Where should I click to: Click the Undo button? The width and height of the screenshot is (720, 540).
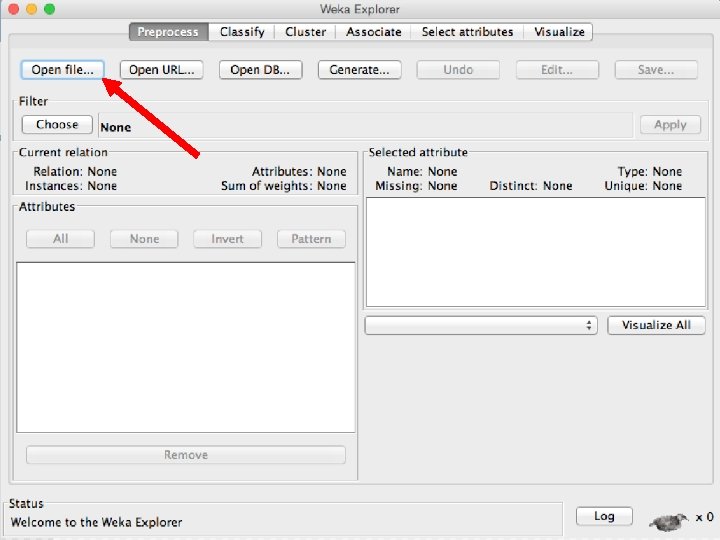[458, 70]
